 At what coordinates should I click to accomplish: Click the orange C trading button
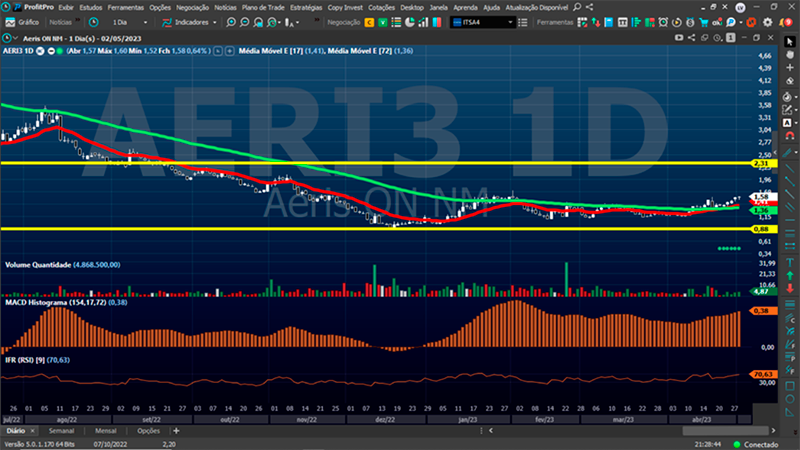click(x=369, y=22)
